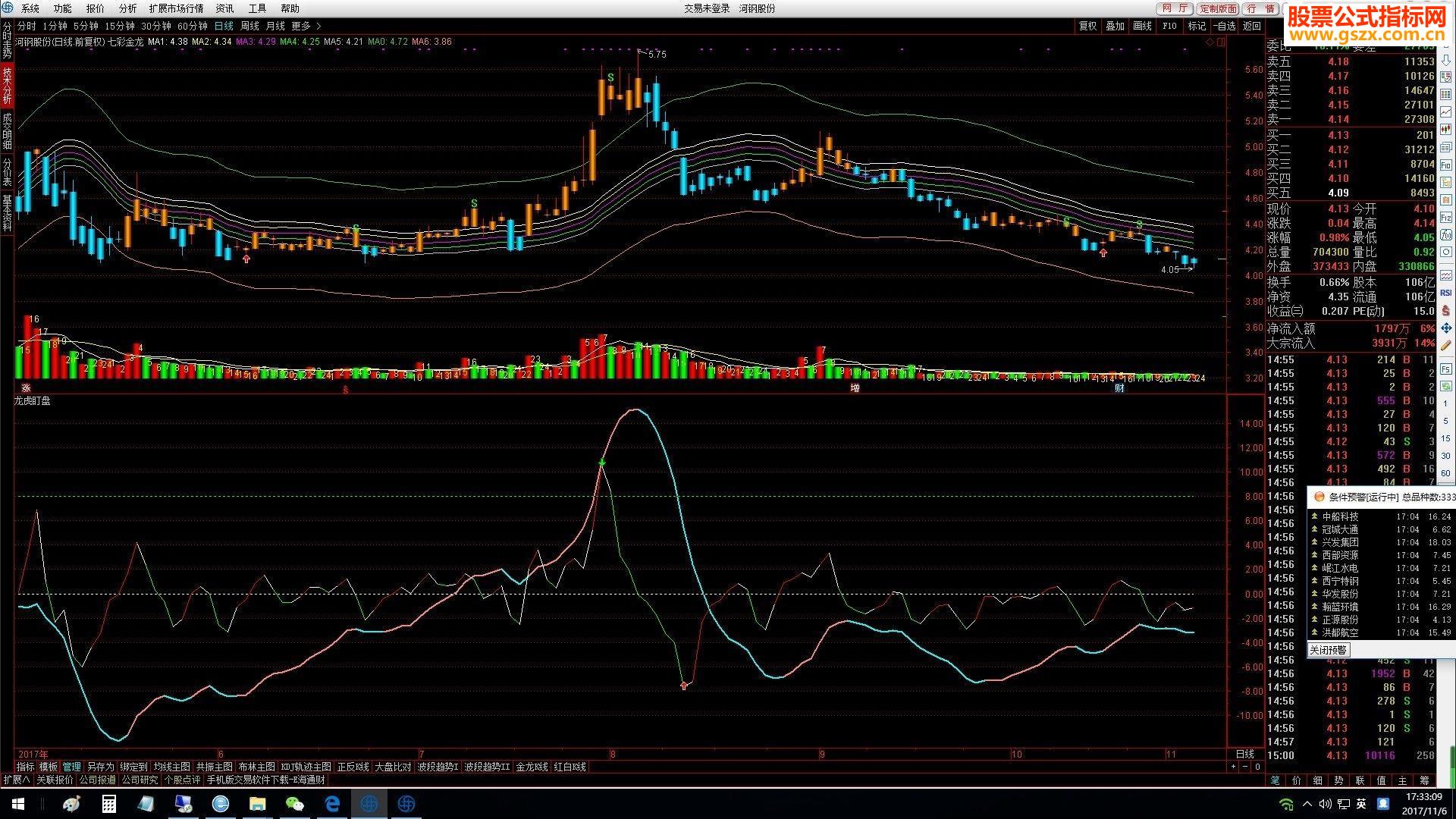
Task: Select the 60-minute period shortcut in right toolbar
Action: 1445,473
